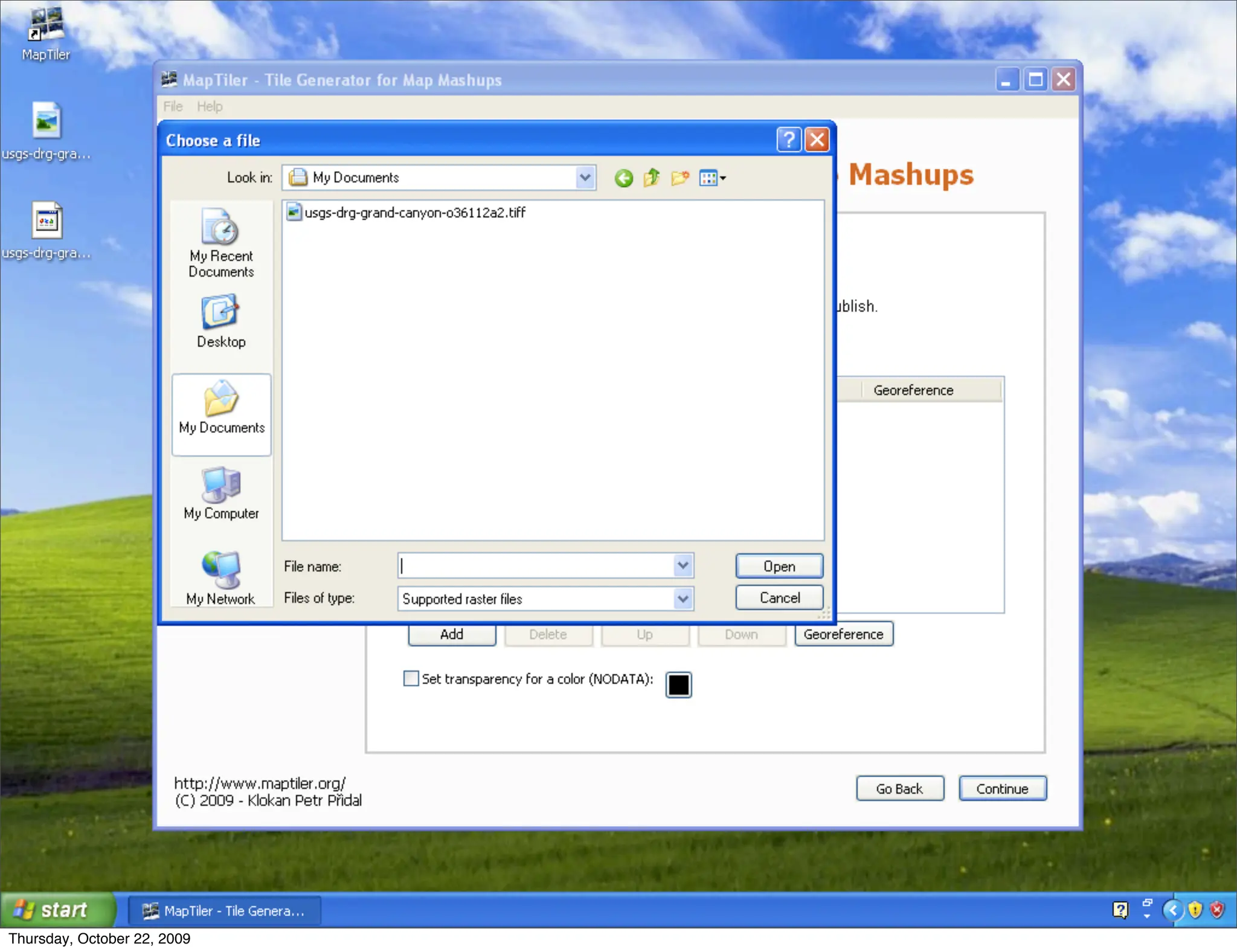The width and height of the screenshot is (1237, 952).
Task: Open the View Menu icon dropdown
Action: pos(713,178)
